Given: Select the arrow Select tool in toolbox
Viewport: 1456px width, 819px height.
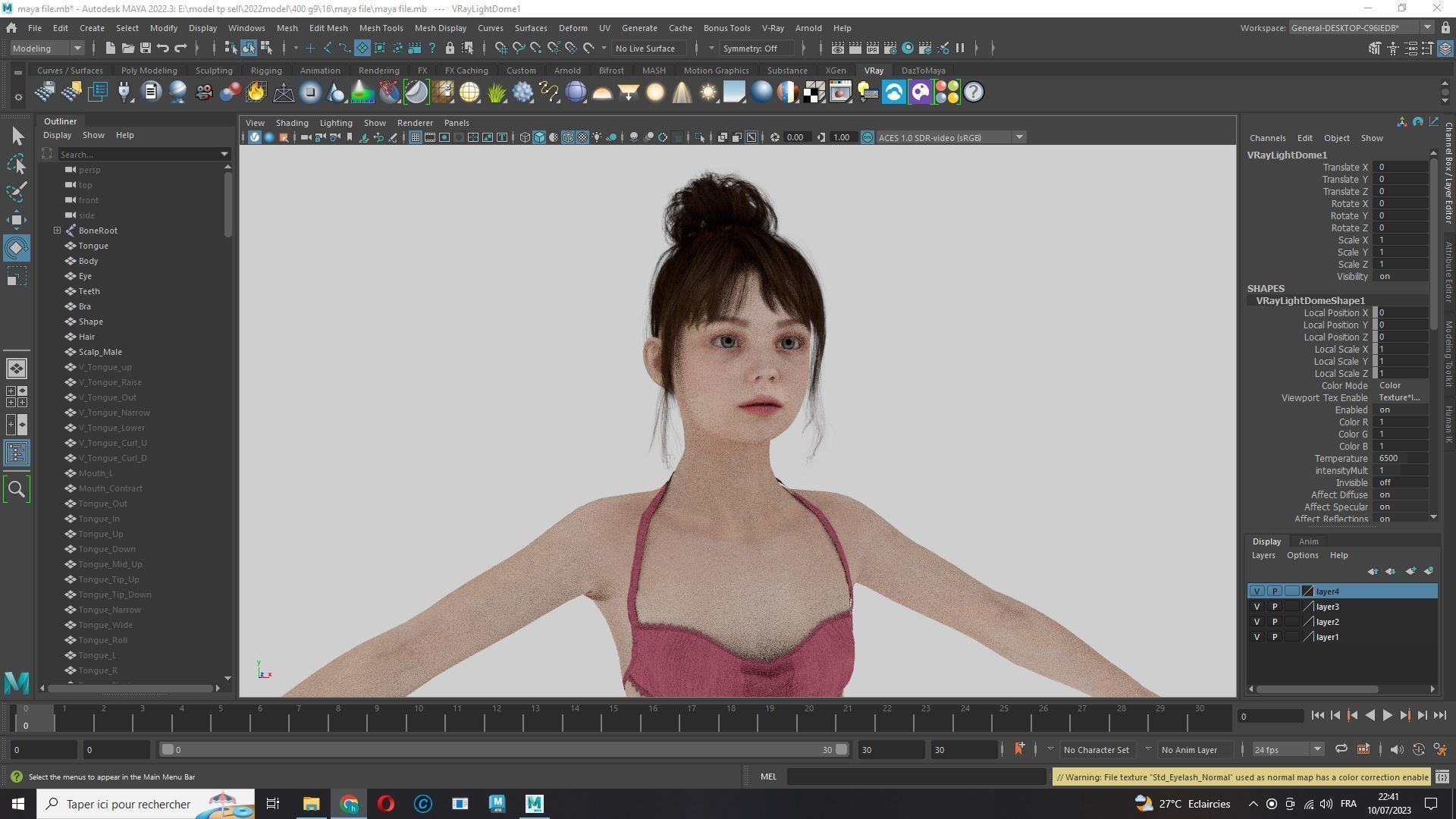Looking at the screenshot, I should (17, 136).
